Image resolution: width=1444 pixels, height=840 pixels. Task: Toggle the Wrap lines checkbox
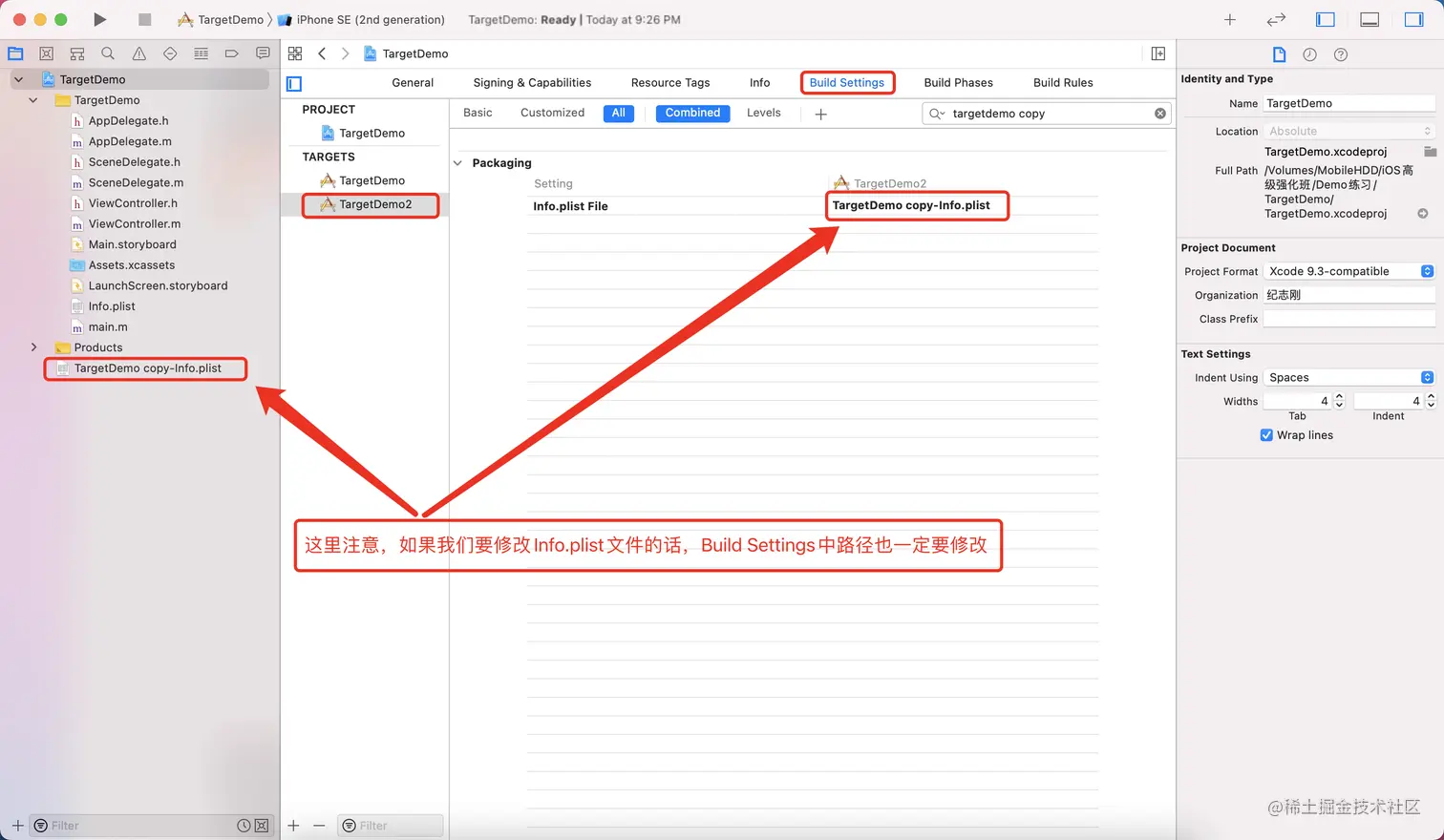[1266, 435]
